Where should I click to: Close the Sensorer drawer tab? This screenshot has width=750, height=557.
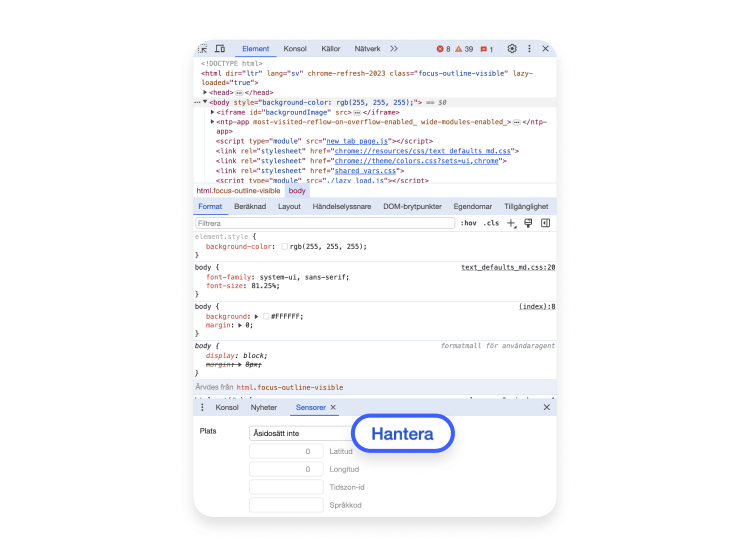[x=333, y=407]
